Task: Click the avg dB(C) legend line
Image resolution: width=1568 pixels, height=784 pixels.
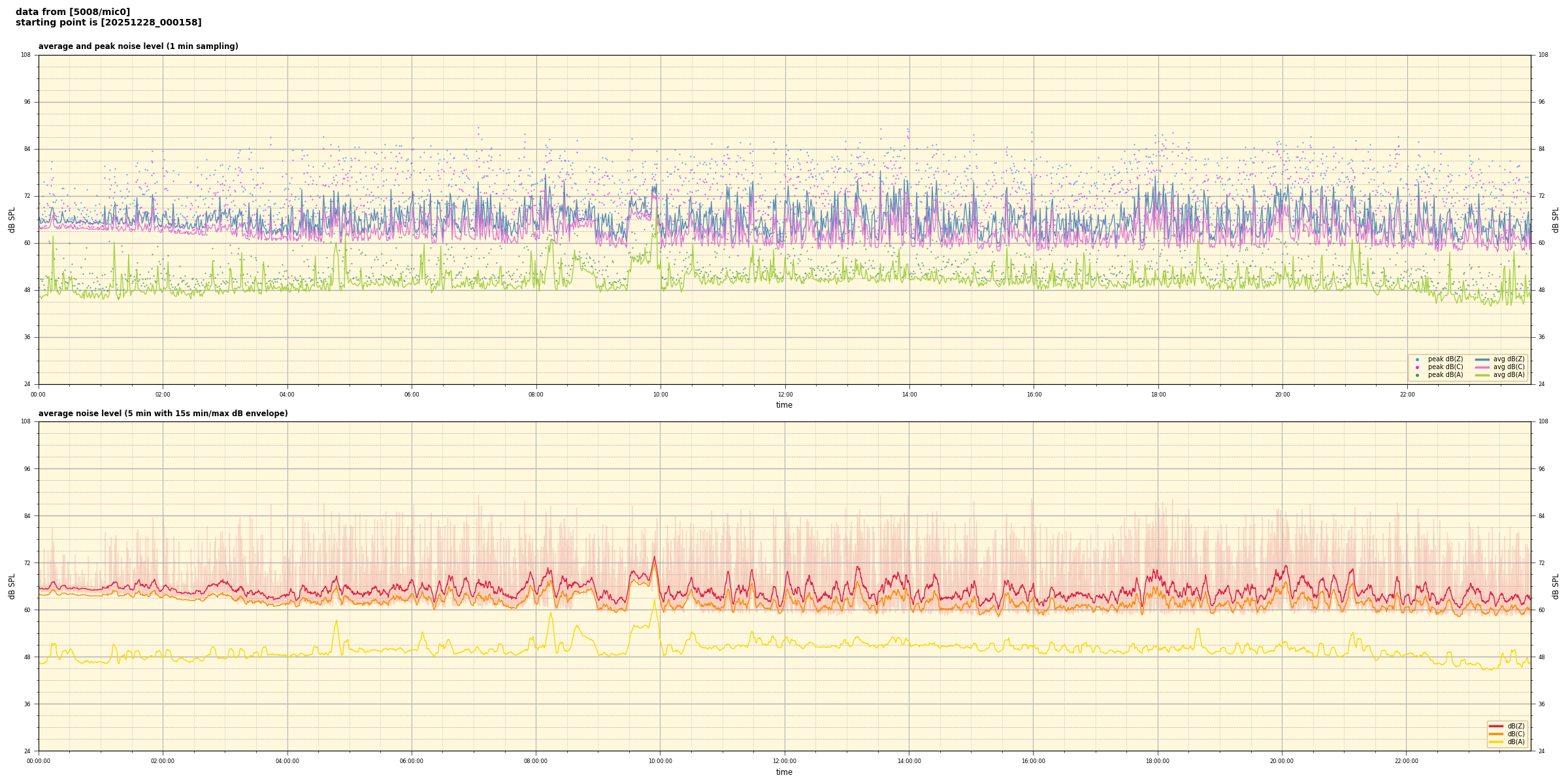Action: click(1482, 367)
